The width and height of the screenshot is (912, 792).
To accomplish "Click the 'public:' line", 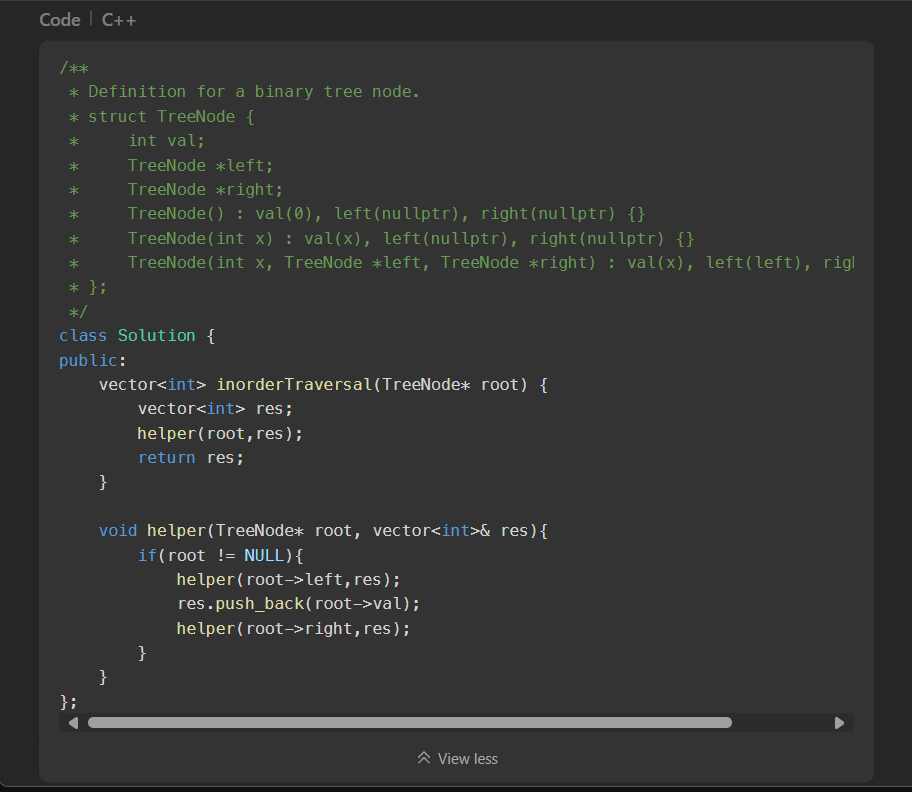I will 93,361.
